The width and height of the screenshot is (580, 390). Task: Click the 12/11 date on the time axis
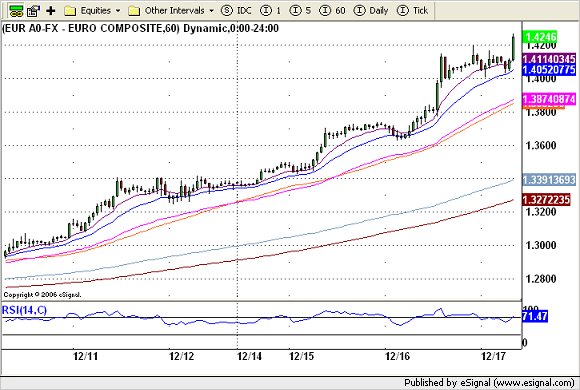coord(85,356)
